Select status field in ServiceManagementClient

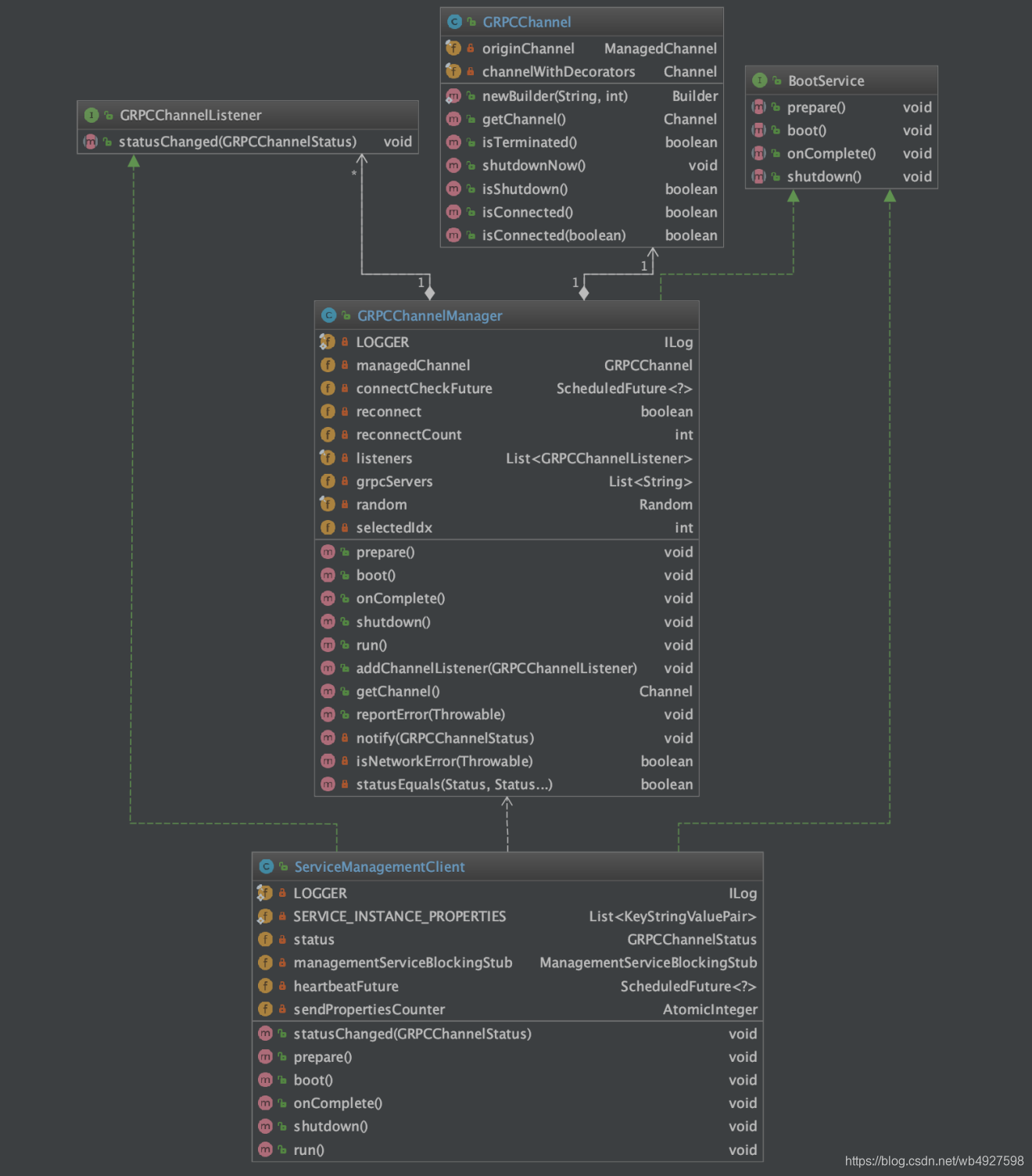pos(507,939)
